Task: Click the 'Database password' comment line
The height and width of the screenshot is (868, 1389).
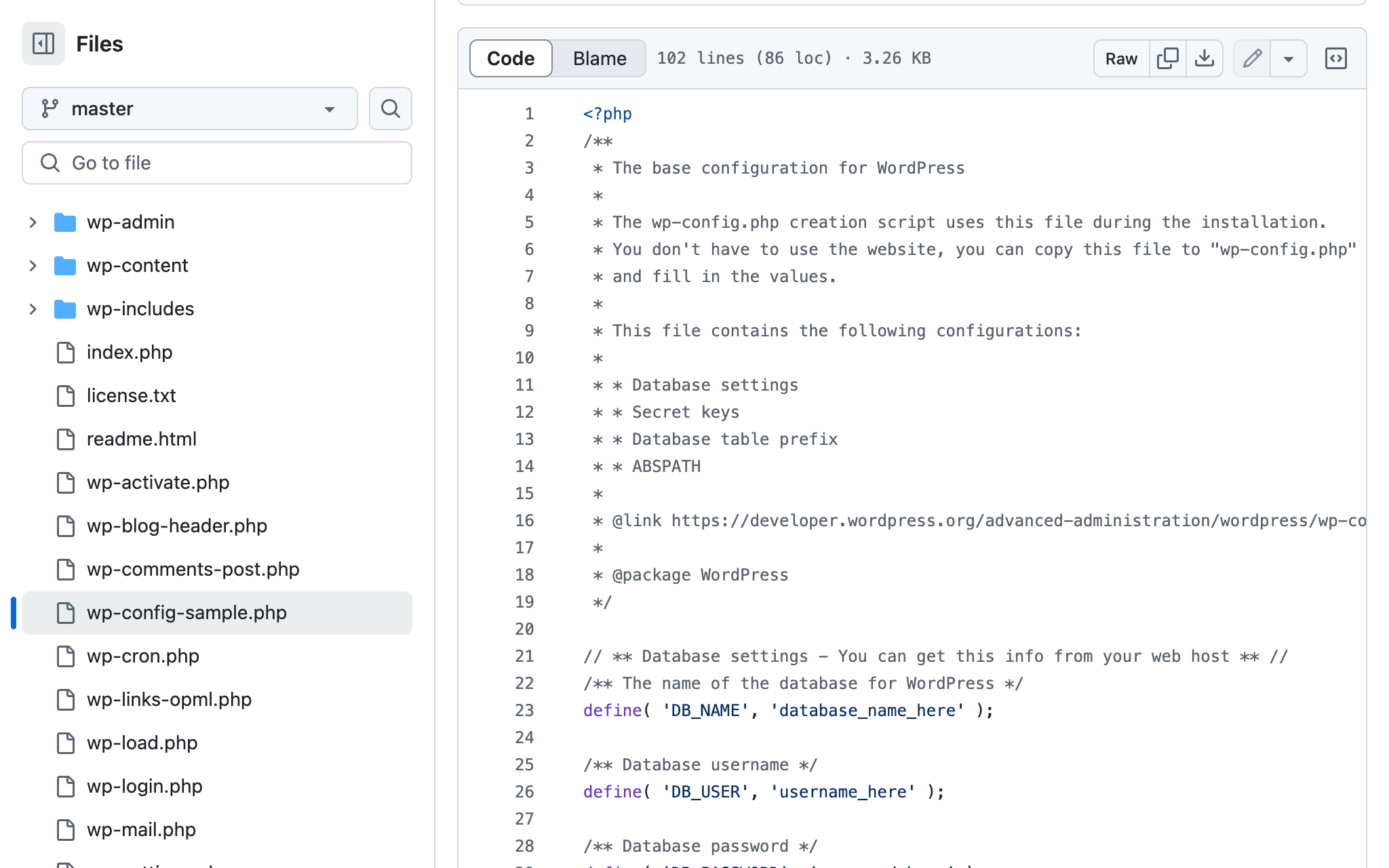Action: coord(701,846)
